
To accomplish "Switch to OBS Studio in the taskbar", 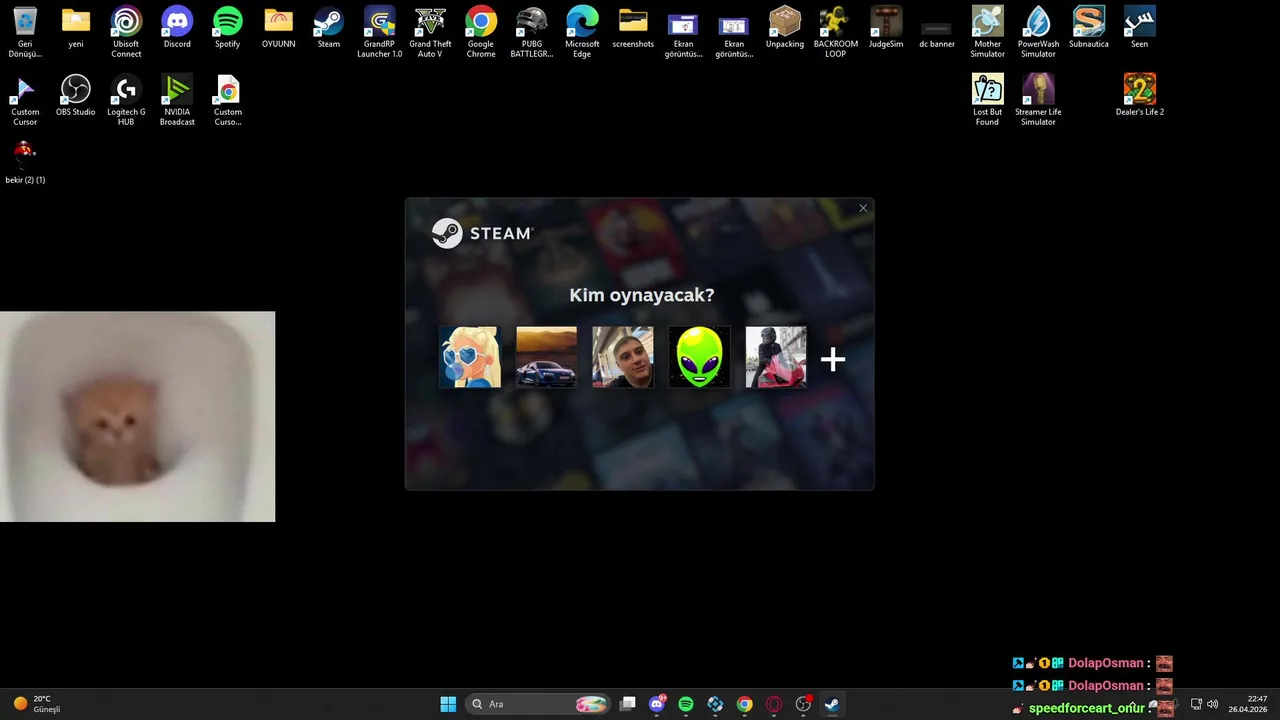I will [x=803, y=704].
